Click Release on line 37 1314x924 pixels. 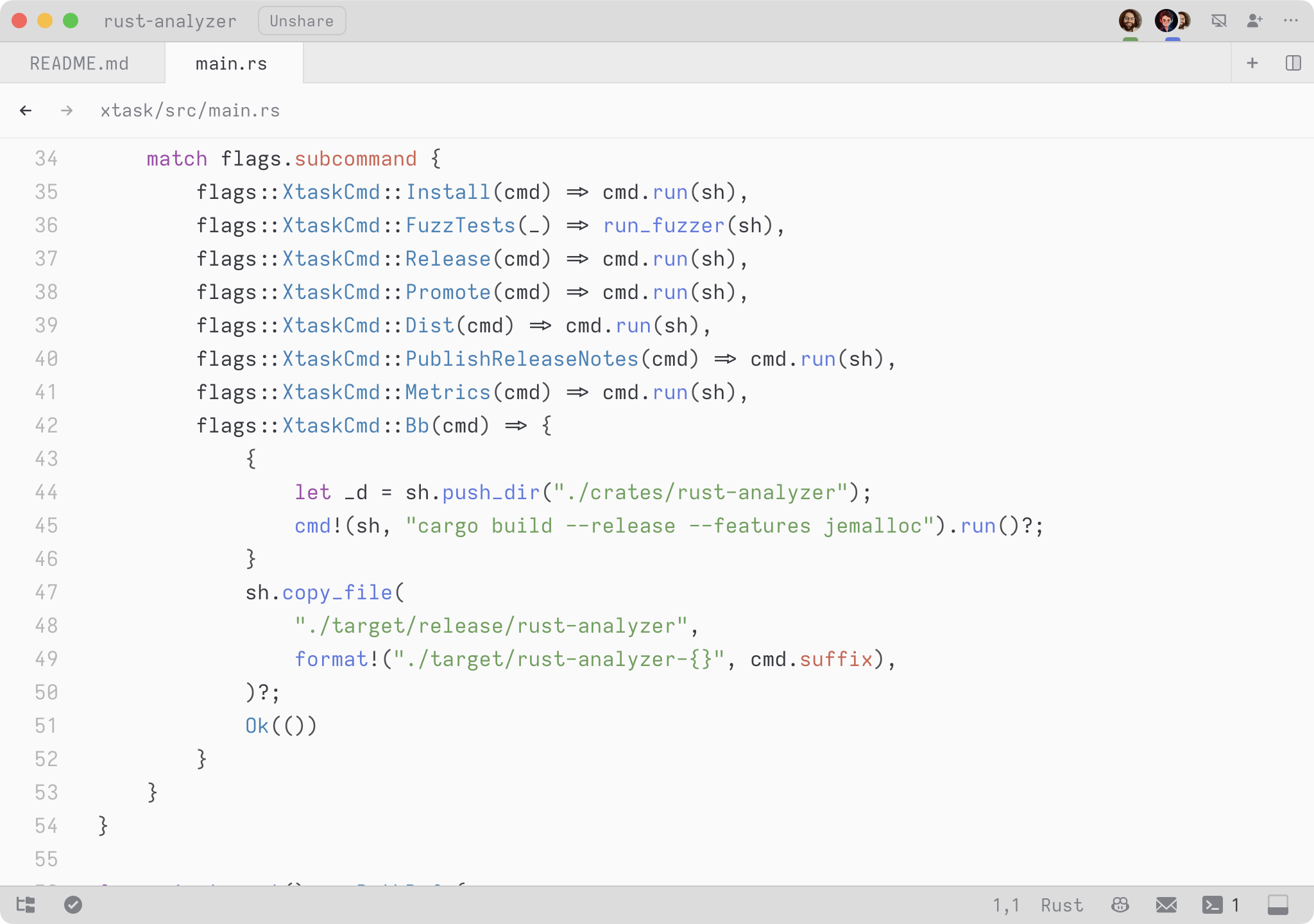click(448, 259)
